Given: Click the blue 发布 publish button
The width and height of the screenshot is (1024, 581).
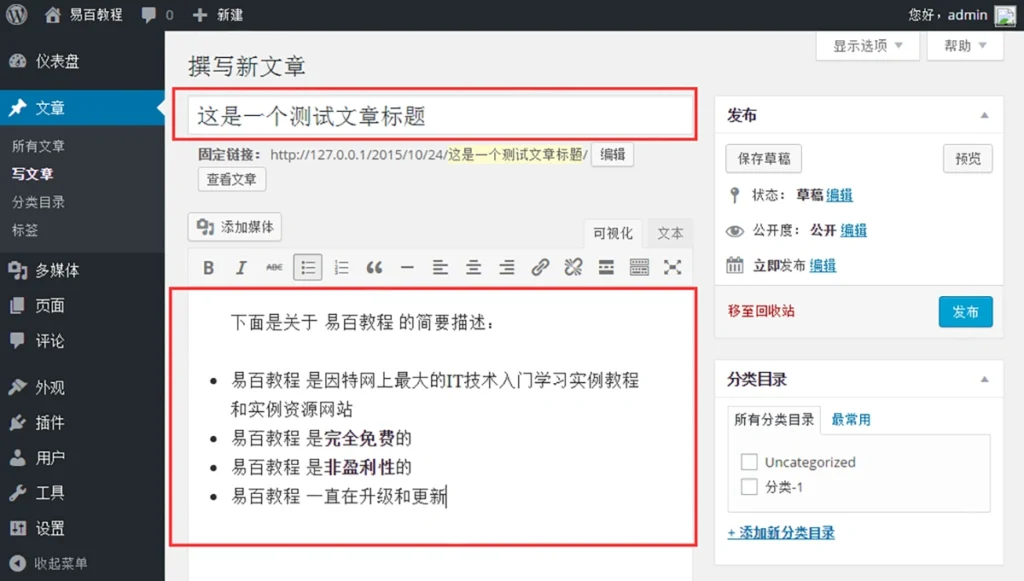Looking at the screenshot, I should (x=966, y=312).
